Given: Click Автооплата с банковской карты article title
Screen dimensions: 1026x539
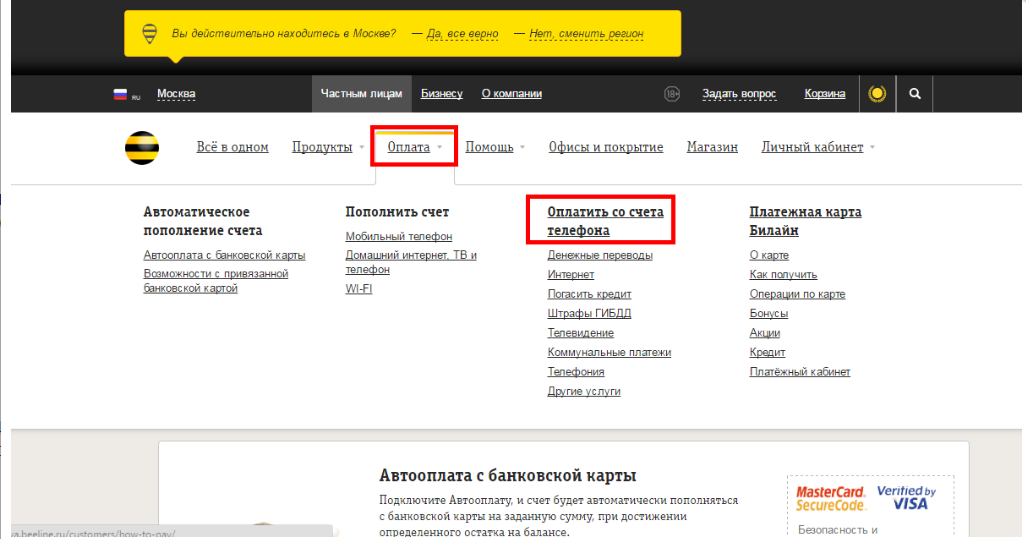Looking at the screenshot, I should [x=508, y=476].
